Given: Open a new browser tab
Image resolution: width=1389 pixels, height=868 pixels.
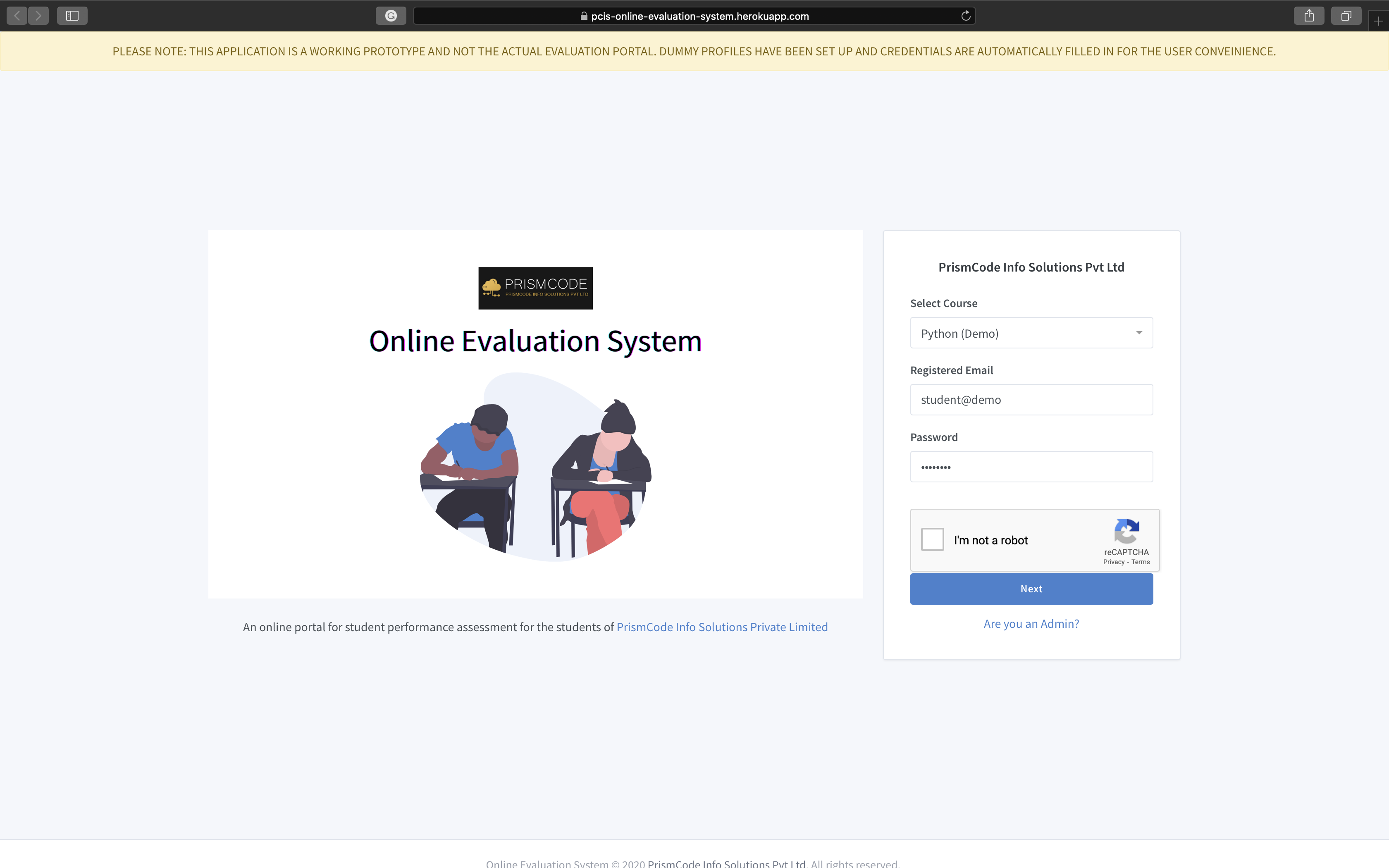Looking at the screenshot, I should (1379, 21).
